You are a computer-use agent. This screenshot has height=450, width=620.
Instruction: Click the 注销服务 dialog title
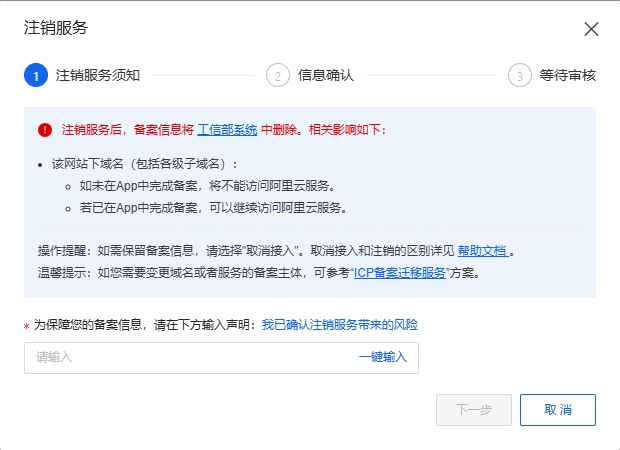tap(56, 28)
